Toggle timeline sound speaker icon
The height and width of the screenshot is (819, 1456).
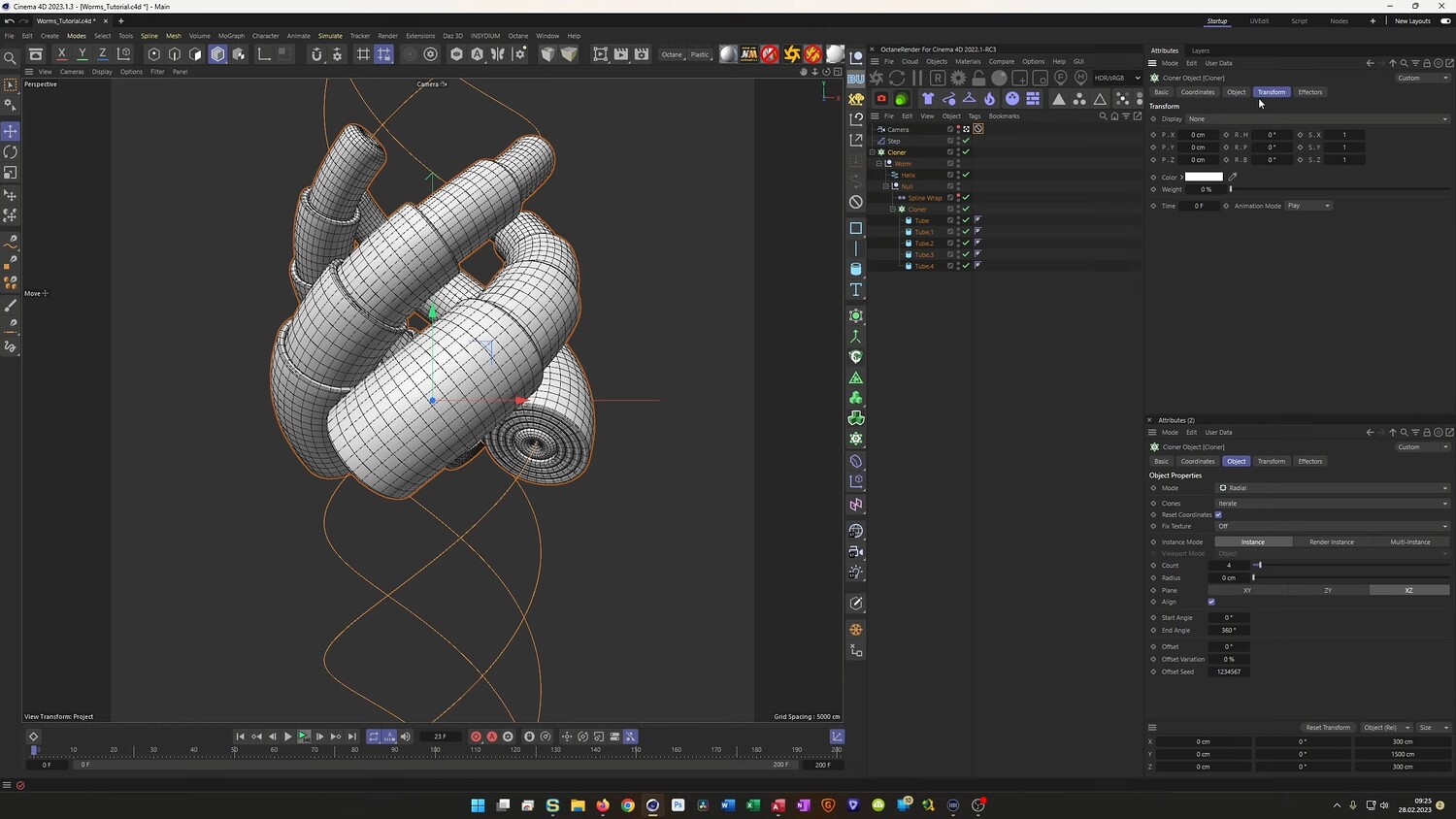click(406, 737)
